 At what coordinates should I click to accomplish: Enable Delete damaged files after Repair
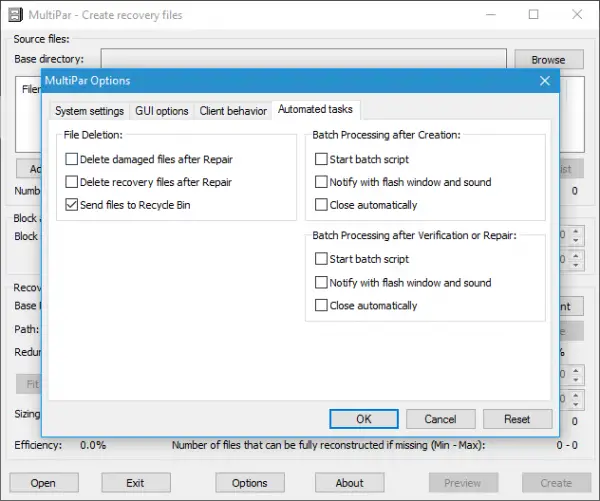pyautogui.click(x=72, y=159)
